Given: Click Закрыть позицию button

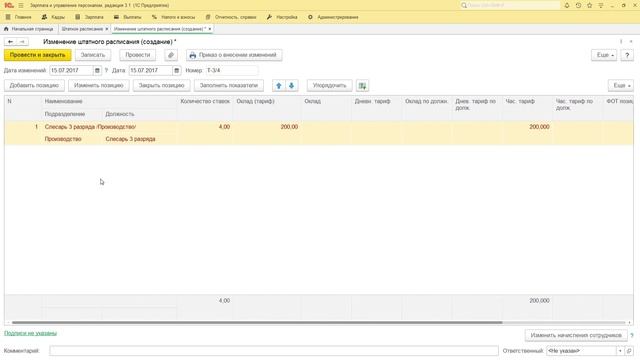Looking at the screenshot, I should (162, 85).
